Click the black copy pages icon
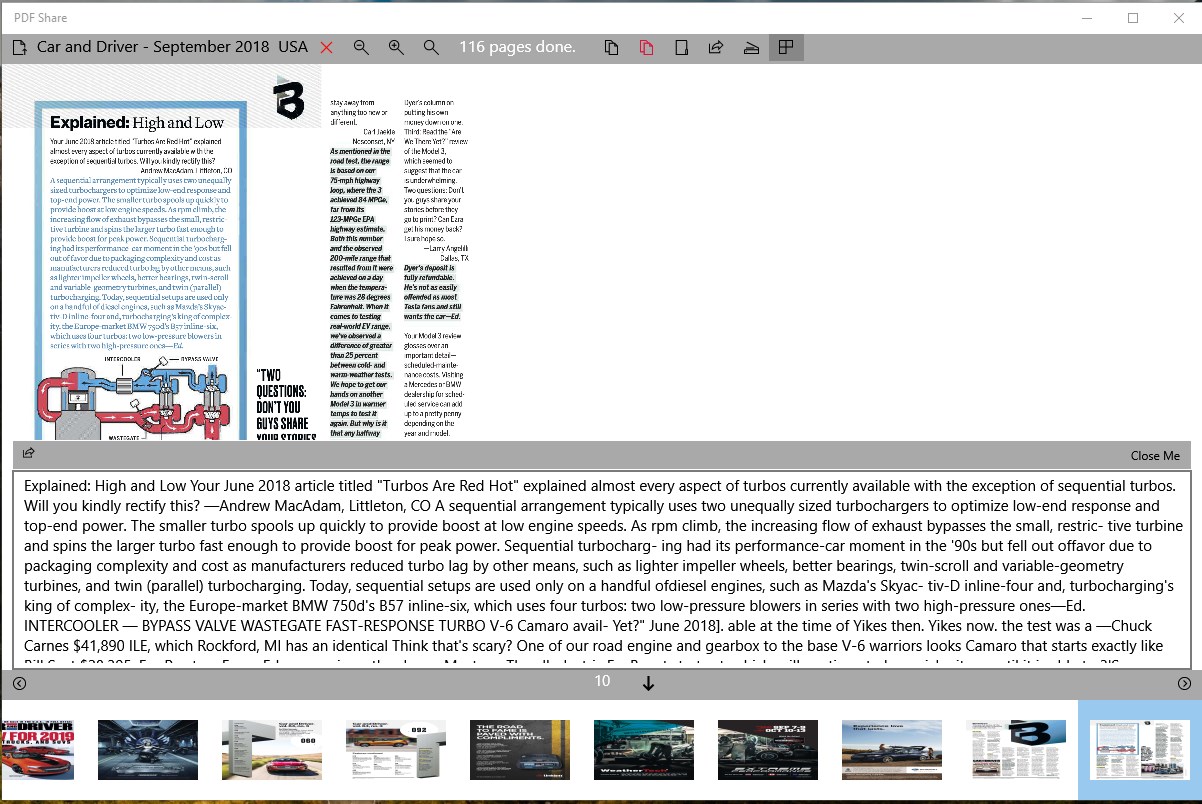Image resolution: width=1202 pixels, height=804 pixels. [x=611, y=47]
